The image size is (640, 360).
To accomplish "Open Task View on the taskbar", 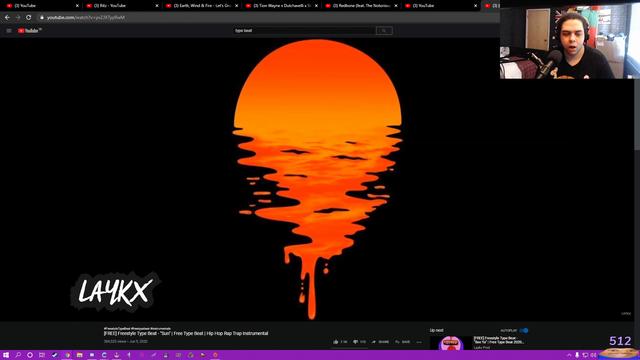I will click(42, 355).
